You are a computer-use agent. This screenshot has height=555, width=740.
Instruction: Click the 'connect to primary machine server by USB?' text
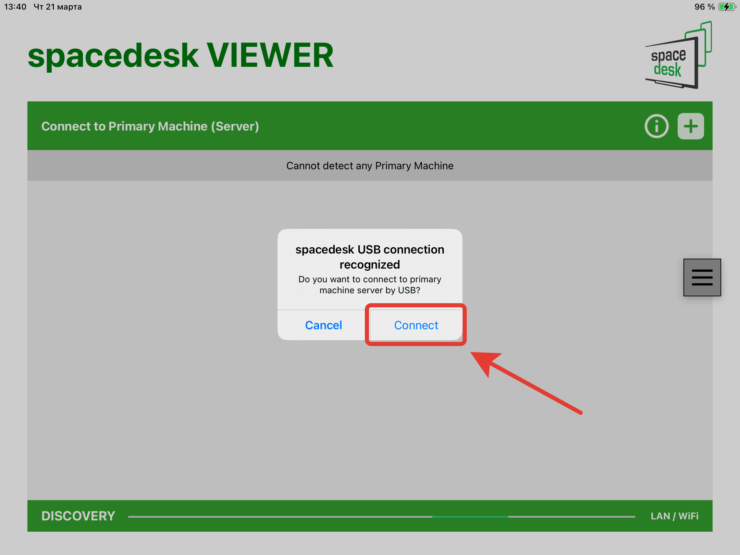pos(369,285)
